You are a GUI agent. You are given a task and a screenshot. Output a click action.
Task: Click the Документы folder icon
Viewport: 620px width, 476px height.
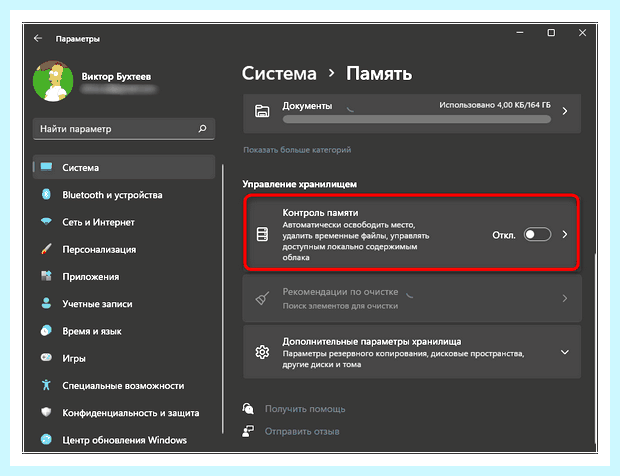pos(262,111)
